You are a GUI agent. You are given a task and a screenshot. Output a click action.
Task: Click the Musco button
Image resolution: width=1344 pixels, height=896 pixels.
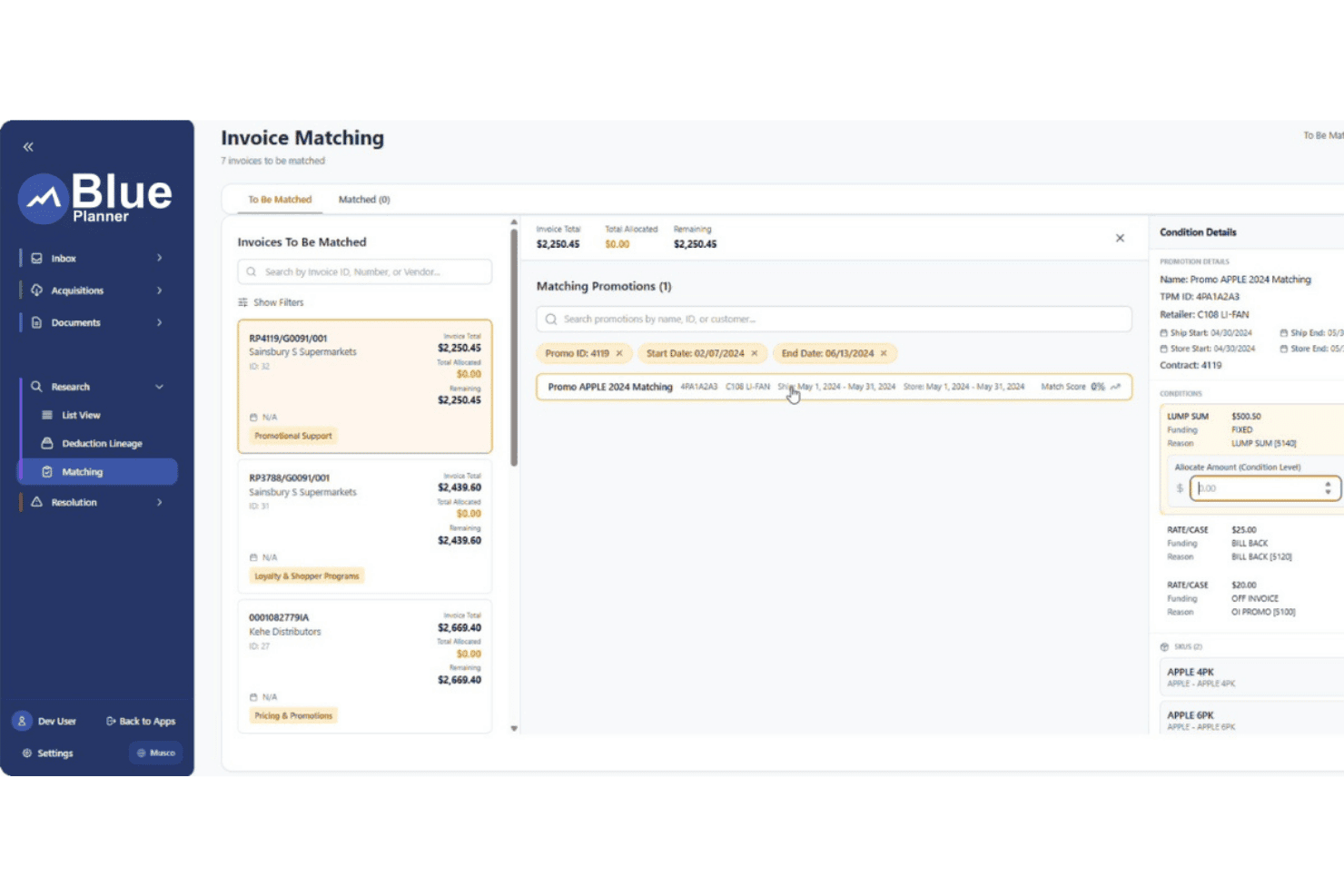pyautogui.click(x=155, y=753)
